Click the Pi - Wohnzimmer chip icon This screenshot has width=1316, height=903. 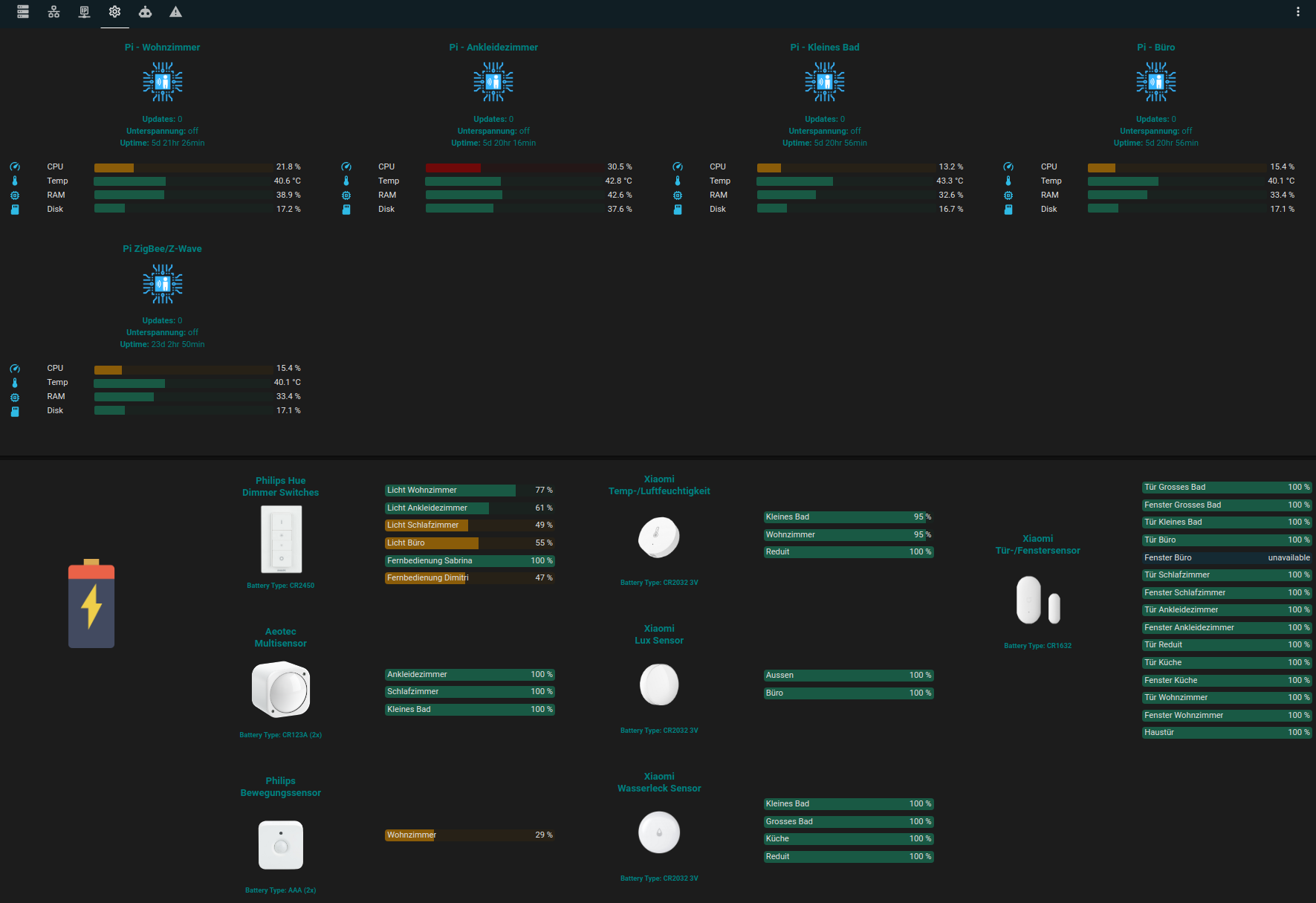coord(162,82)
